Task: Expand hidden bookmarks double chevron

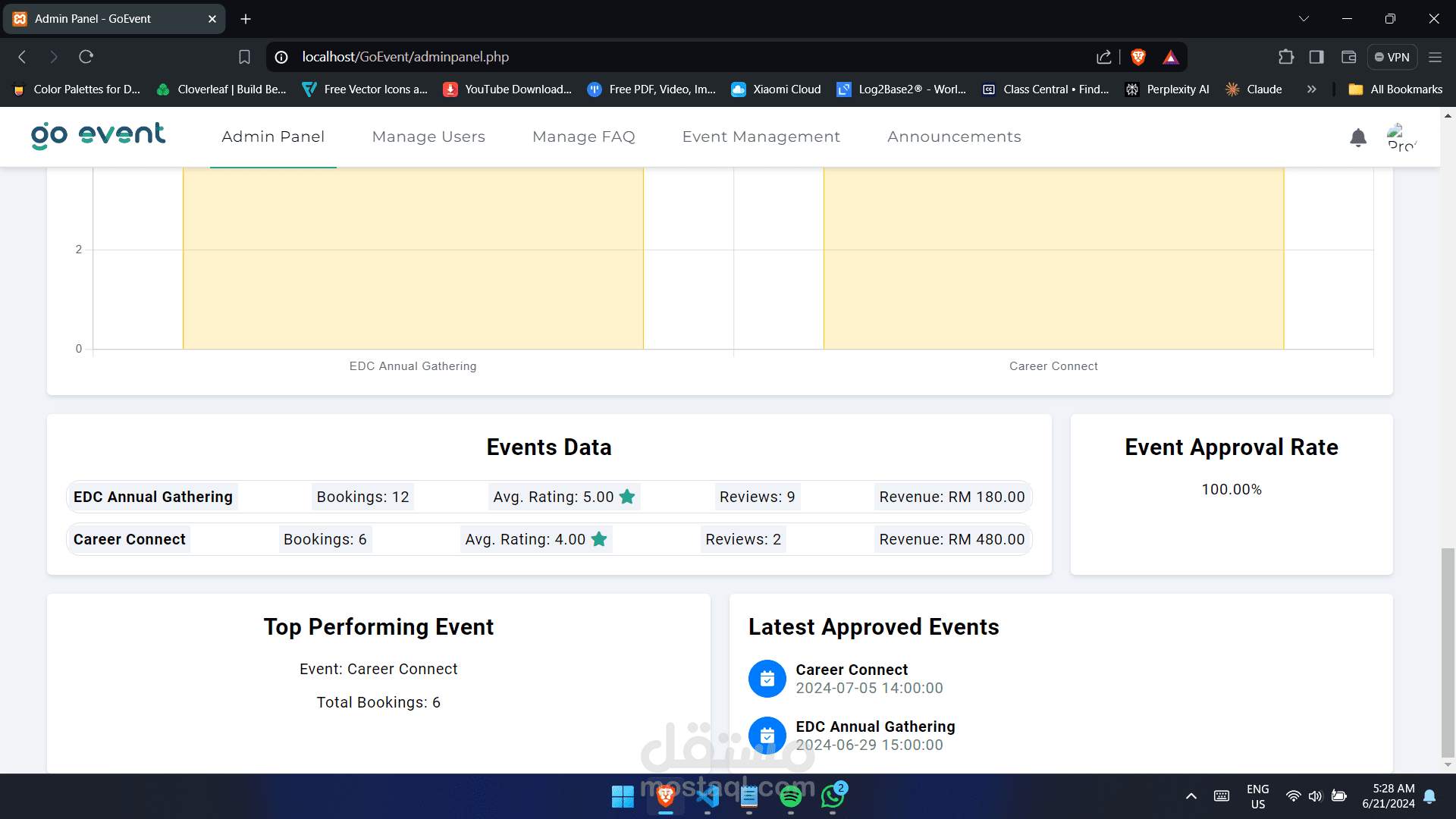Action: pyautogui.click(x=1311, y=89)
